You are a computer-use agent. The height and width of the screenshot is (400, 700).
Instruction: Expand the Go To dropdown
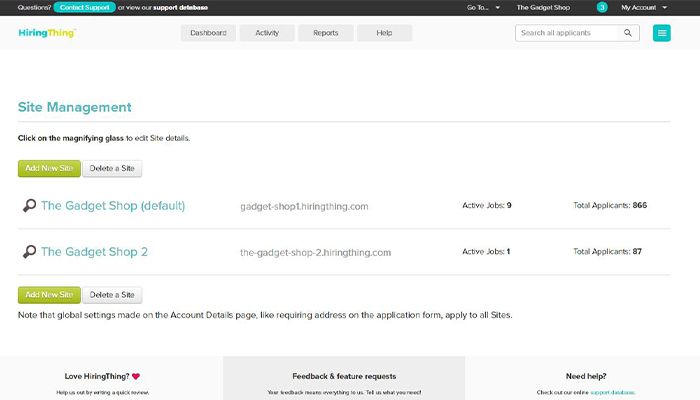pyautogui.click(x=483, y=8)
